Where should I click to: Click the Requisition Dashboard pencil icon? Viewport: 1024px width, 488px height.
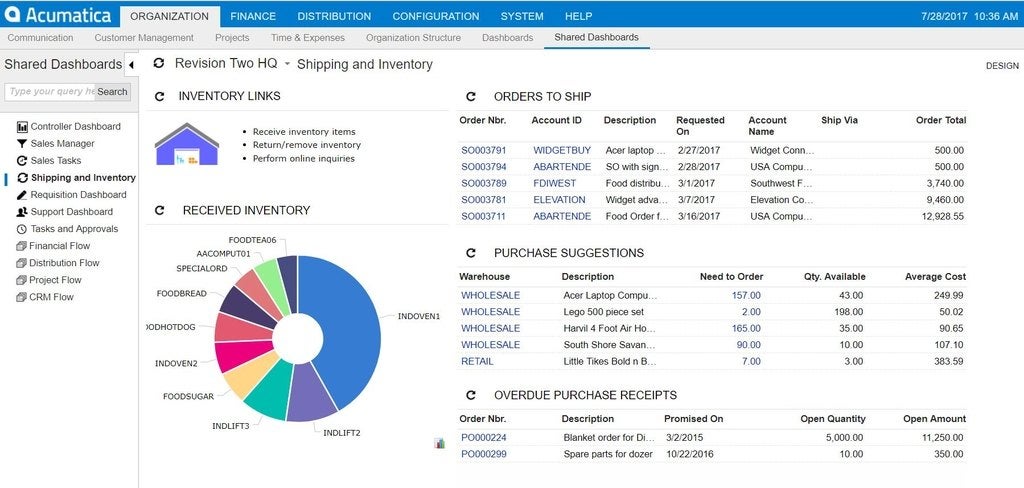tap(22, 195)
